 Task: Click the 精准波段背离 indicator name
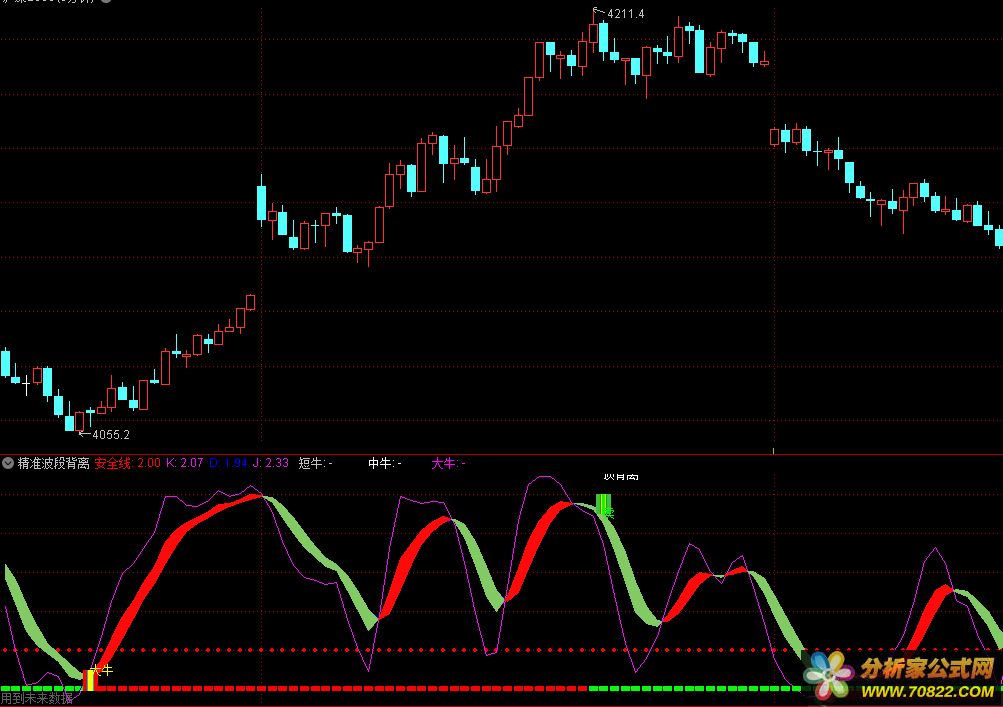pyautogui.click(x=53, y=463)
